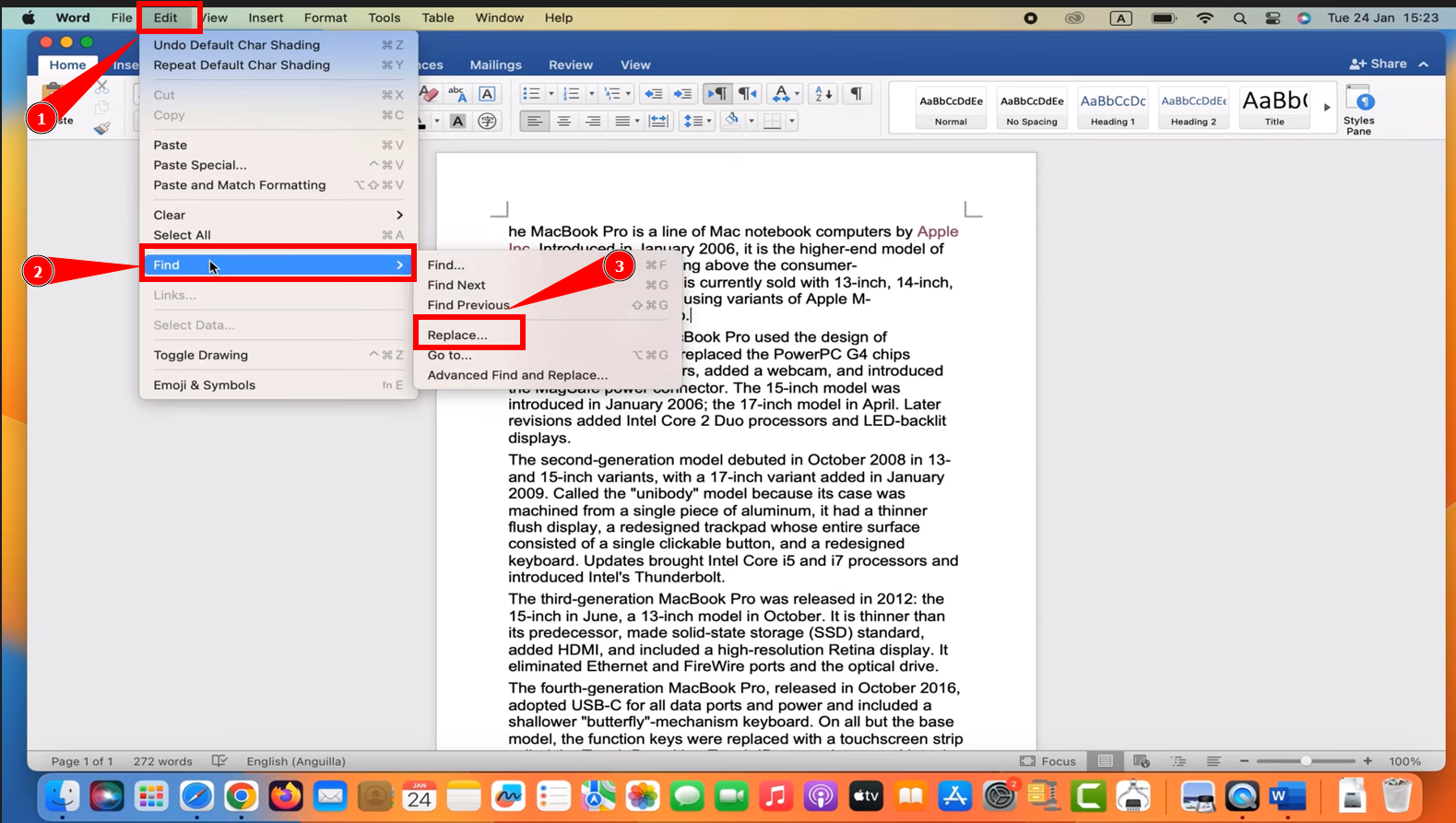The height and width of the screenshot is (823, 1456).
Task: Click the Share button
Action: click(1379, 64)
